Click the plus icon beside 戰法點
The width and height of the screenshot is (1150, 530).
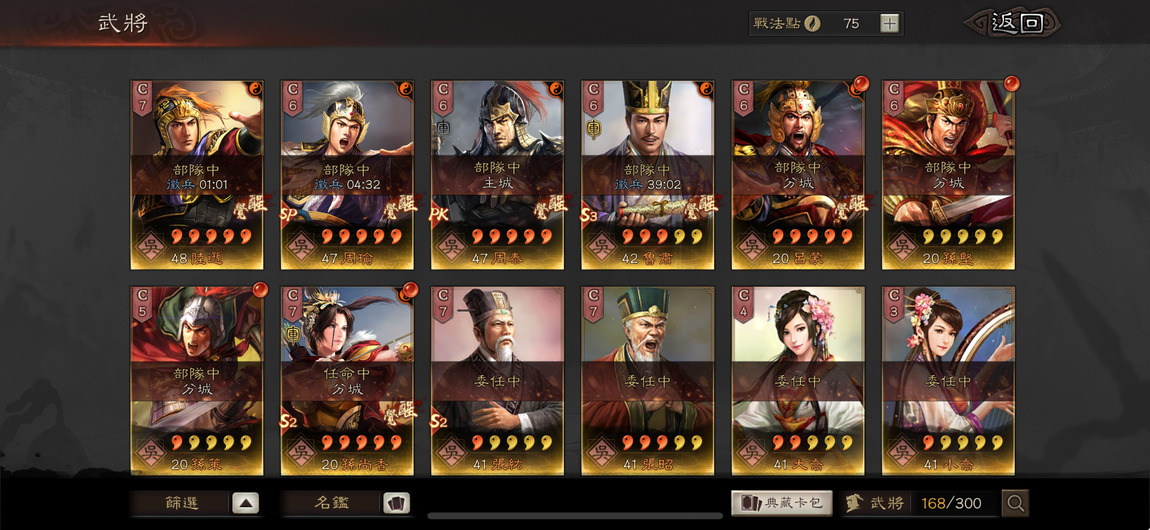[x=889, y=23]
